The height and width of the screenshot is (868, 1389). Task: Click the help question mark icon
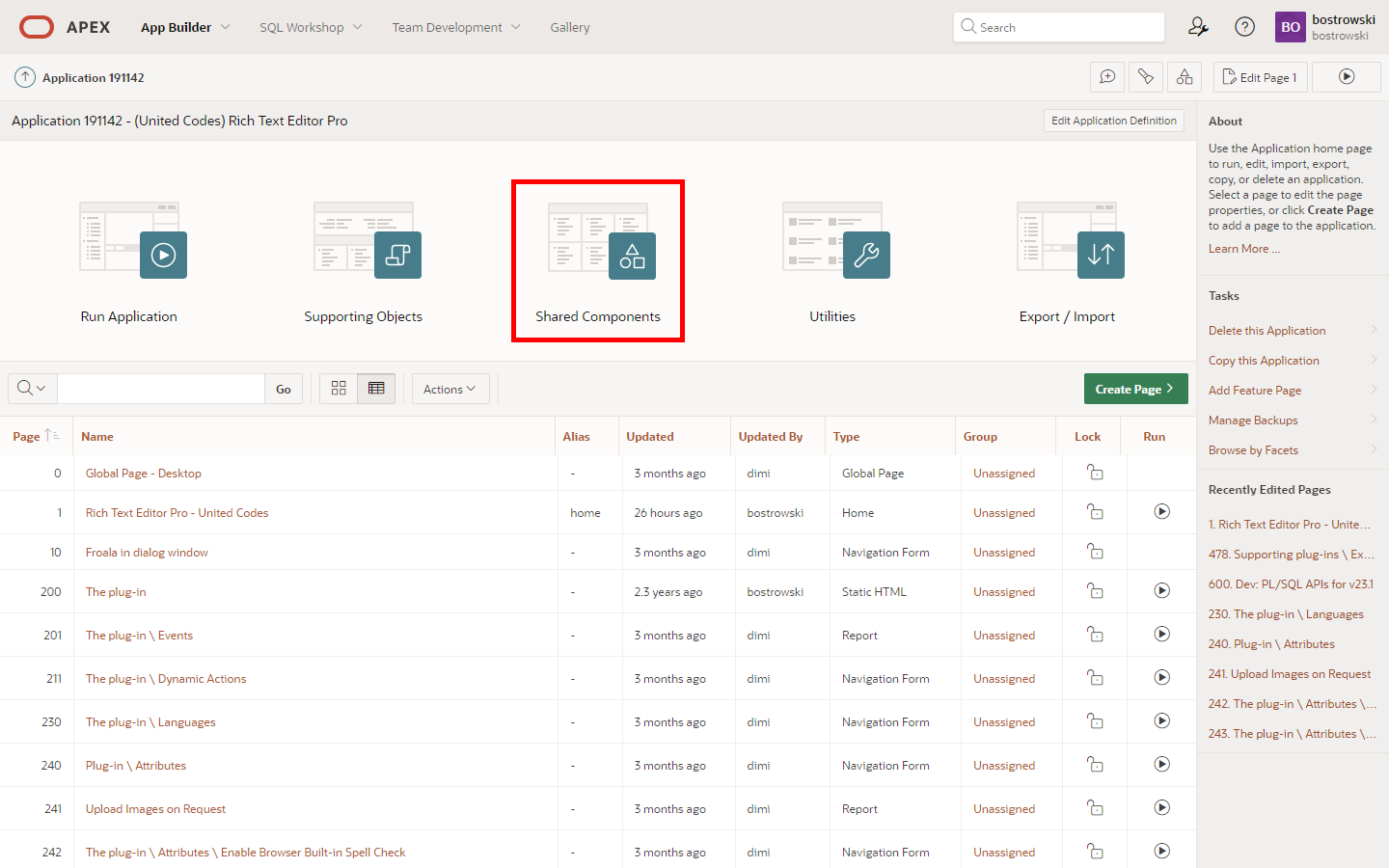(x=1245, y=27)
